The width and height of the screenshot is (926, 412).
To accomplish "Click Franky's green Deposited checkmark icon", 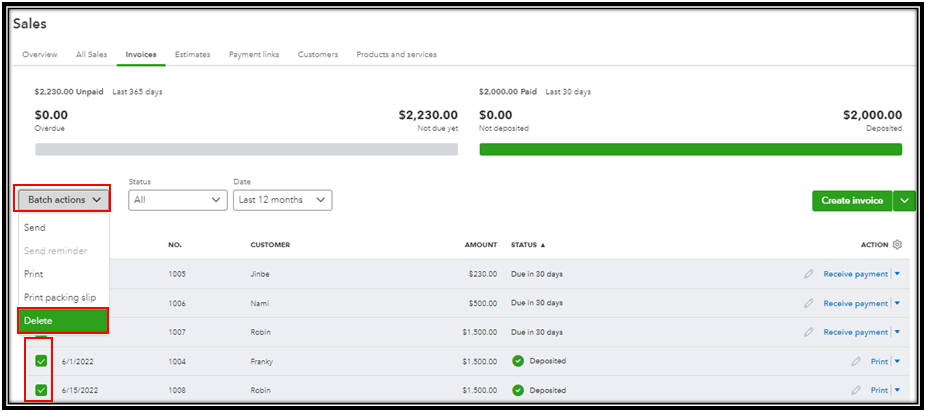I will point(518,361).
